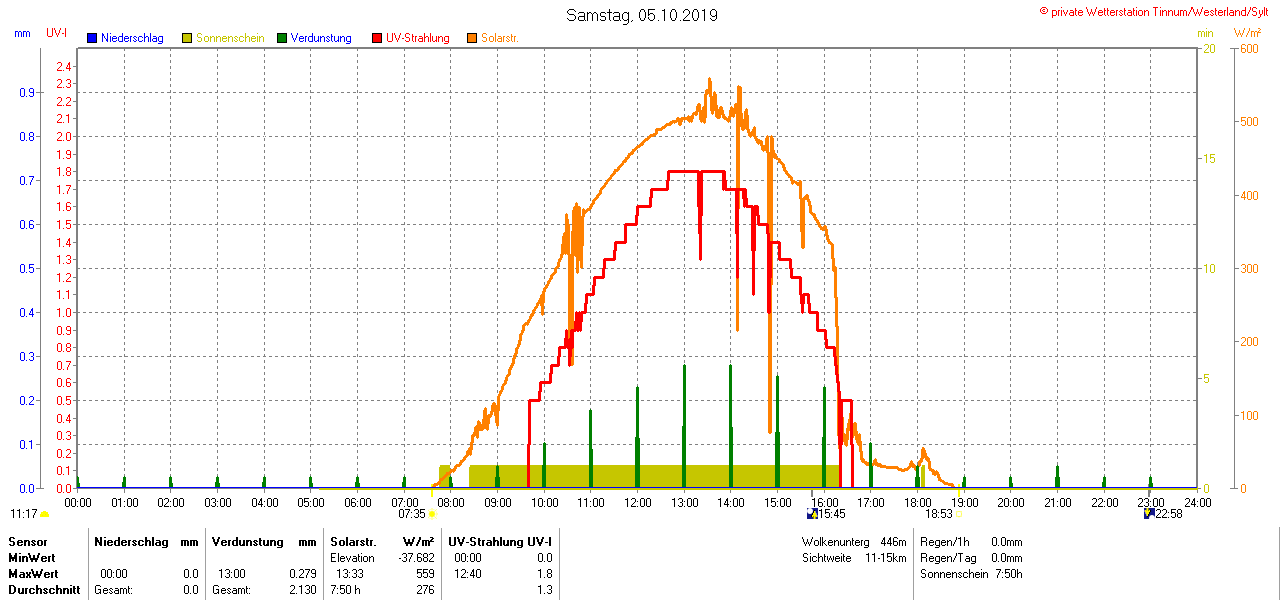Click the 15:00 time axis label
The width and height of the screenshot is (1280, 600).
pos(778,502)
